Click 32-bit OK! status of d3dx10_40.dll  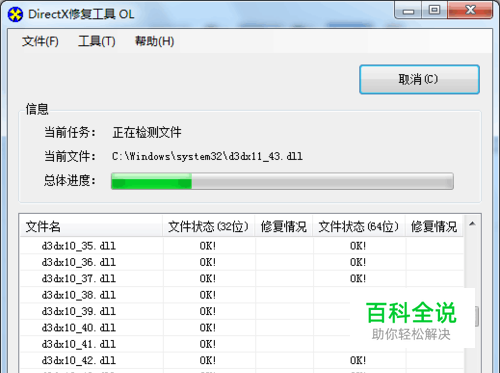click(x=208, y=328)
